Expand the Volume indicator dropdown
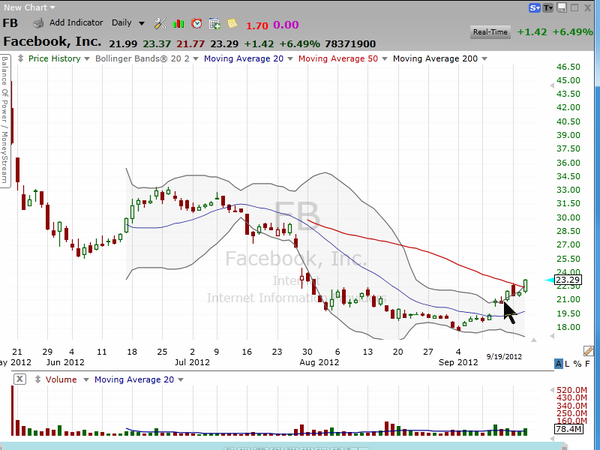This screenshot has width=600, height=450. coord(86,380)
